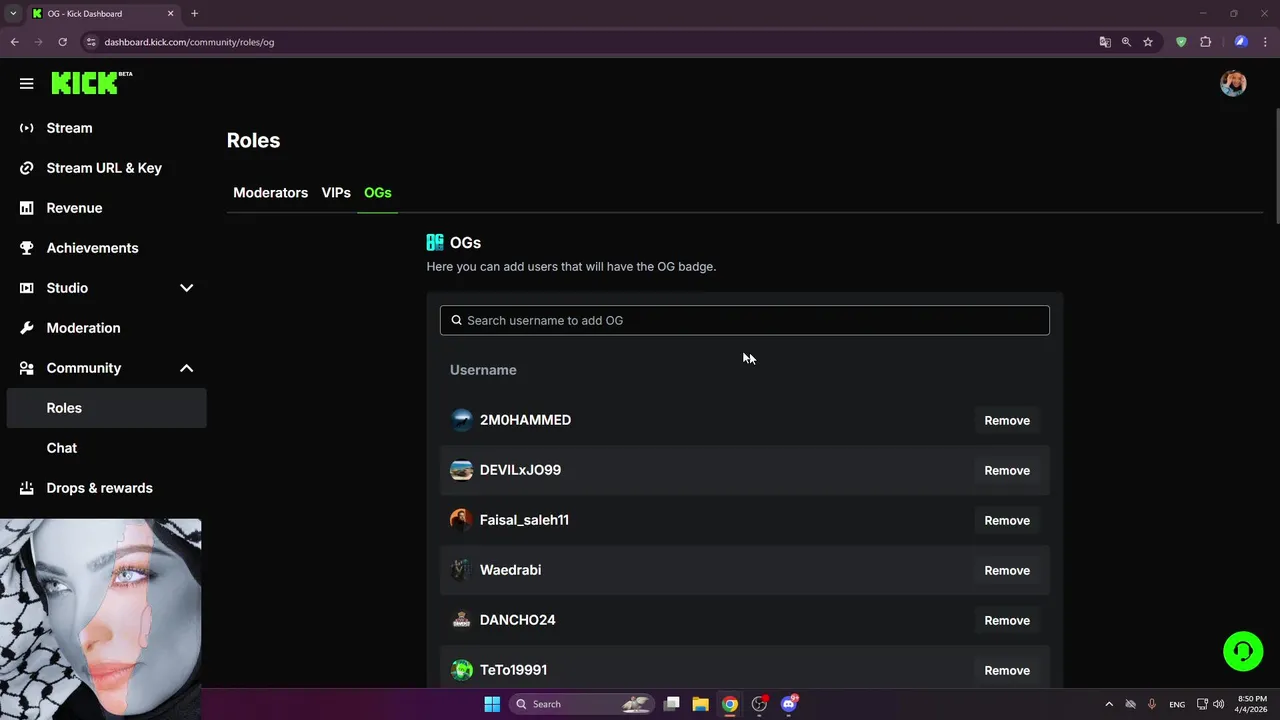The width and height of the screenshot is (1280, 720).
Task: Open the tab search dropdown arrow
Action: (x=13, y=13)
